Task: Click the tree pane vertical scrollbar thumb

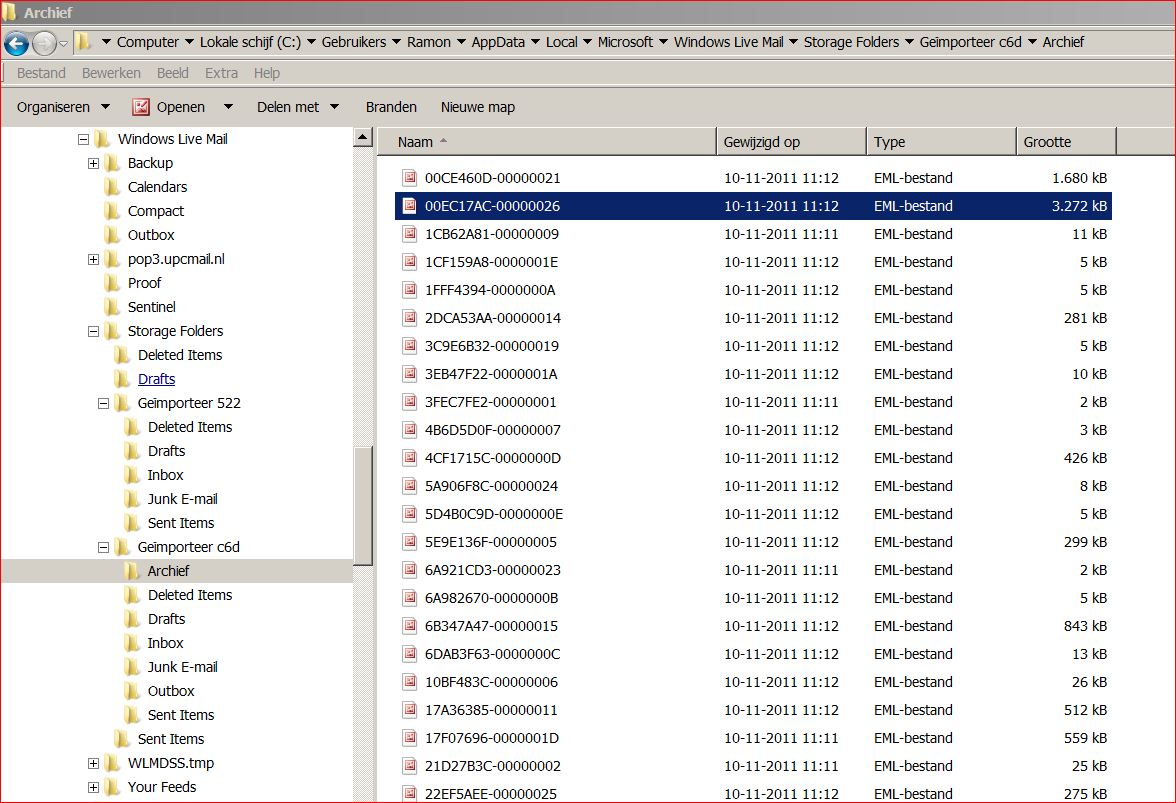Action: click(363, 506)
